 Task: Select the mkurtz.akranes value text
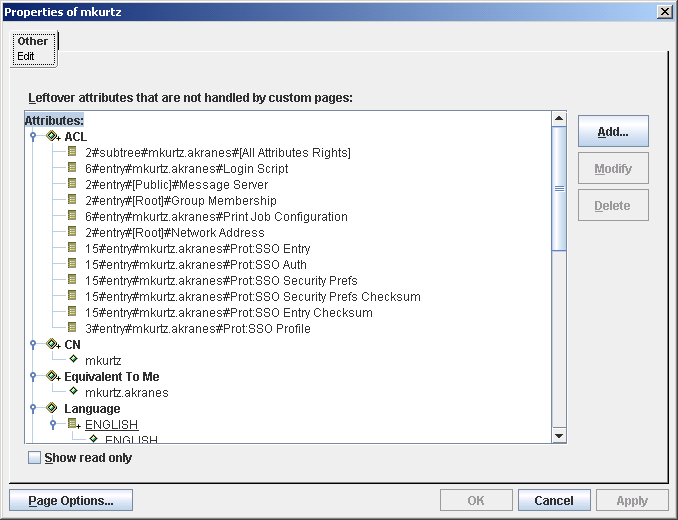(127, 392)
